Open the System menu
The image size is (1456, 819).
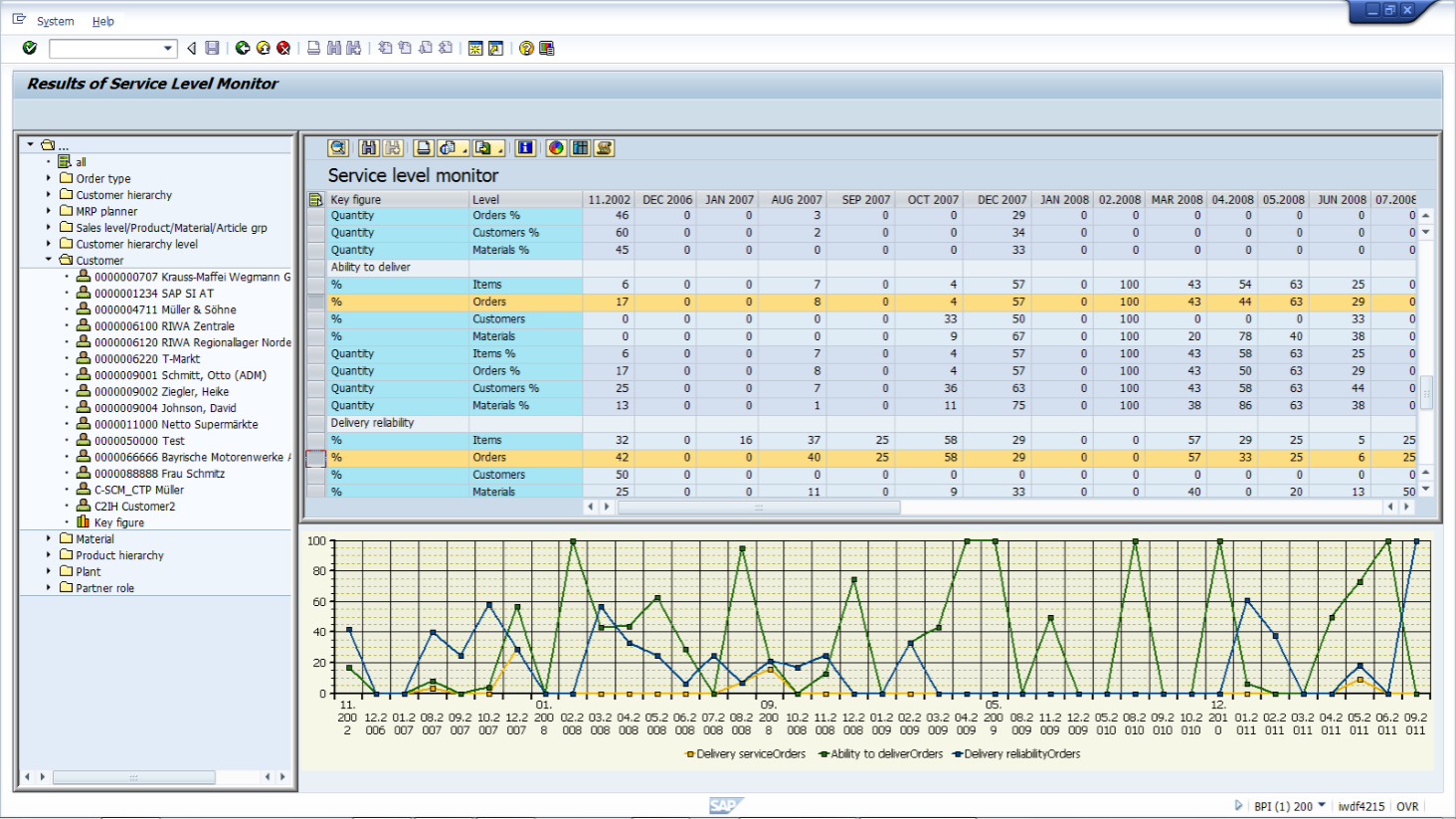click(x=55, y=21)
